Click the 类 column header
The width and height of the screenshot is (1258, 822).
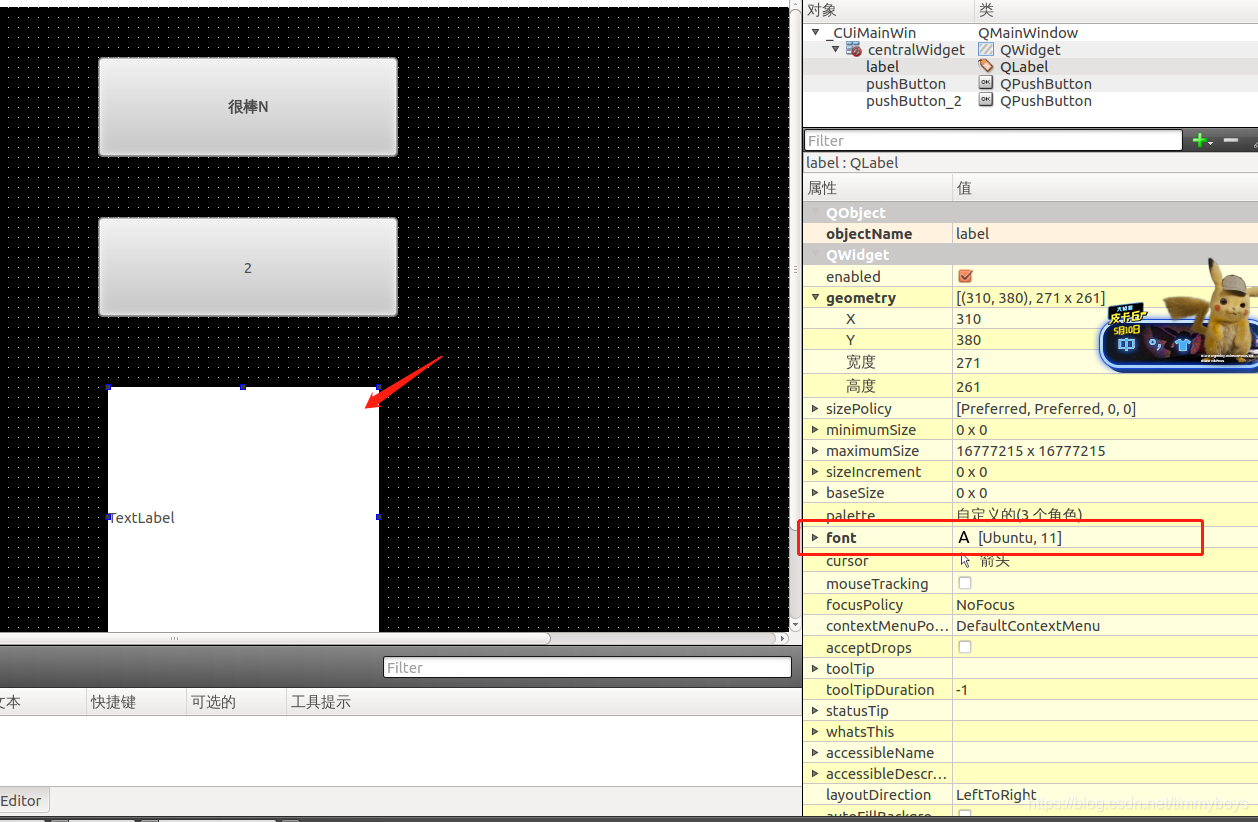pos(1116,10)
